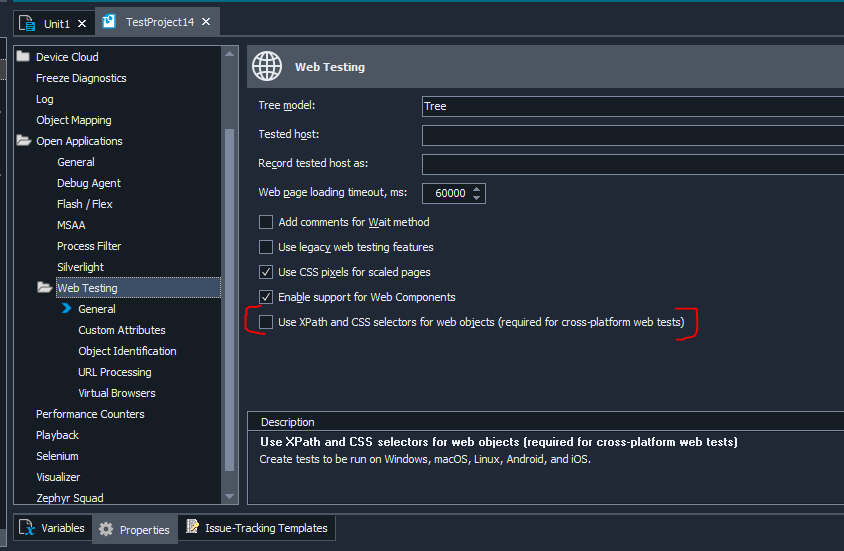Select Object Identification in the tree
Viewport: 844px width, 551px height.
pyautogui.click(x=127, y=351)
